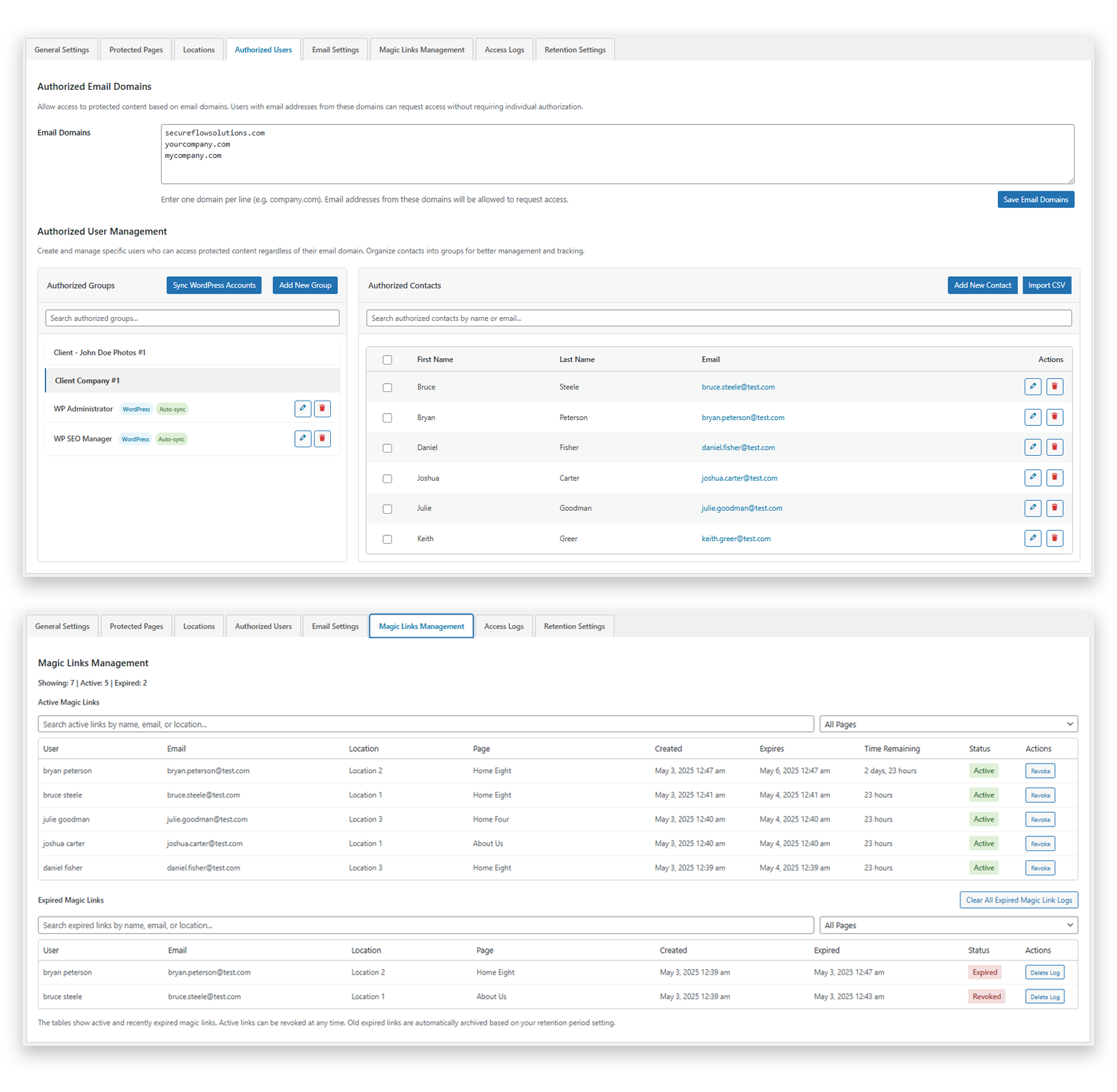
Task: Click julie.goodman@test.com in contacts table
Action: (742, 508)
